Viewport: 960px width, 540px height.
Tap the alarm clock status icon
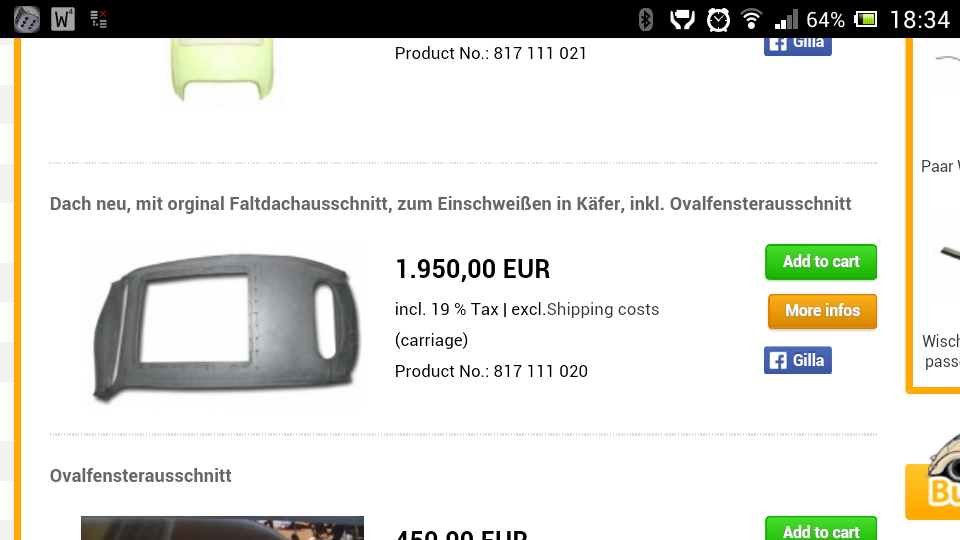pyautogui.click(x=718, y=20)
